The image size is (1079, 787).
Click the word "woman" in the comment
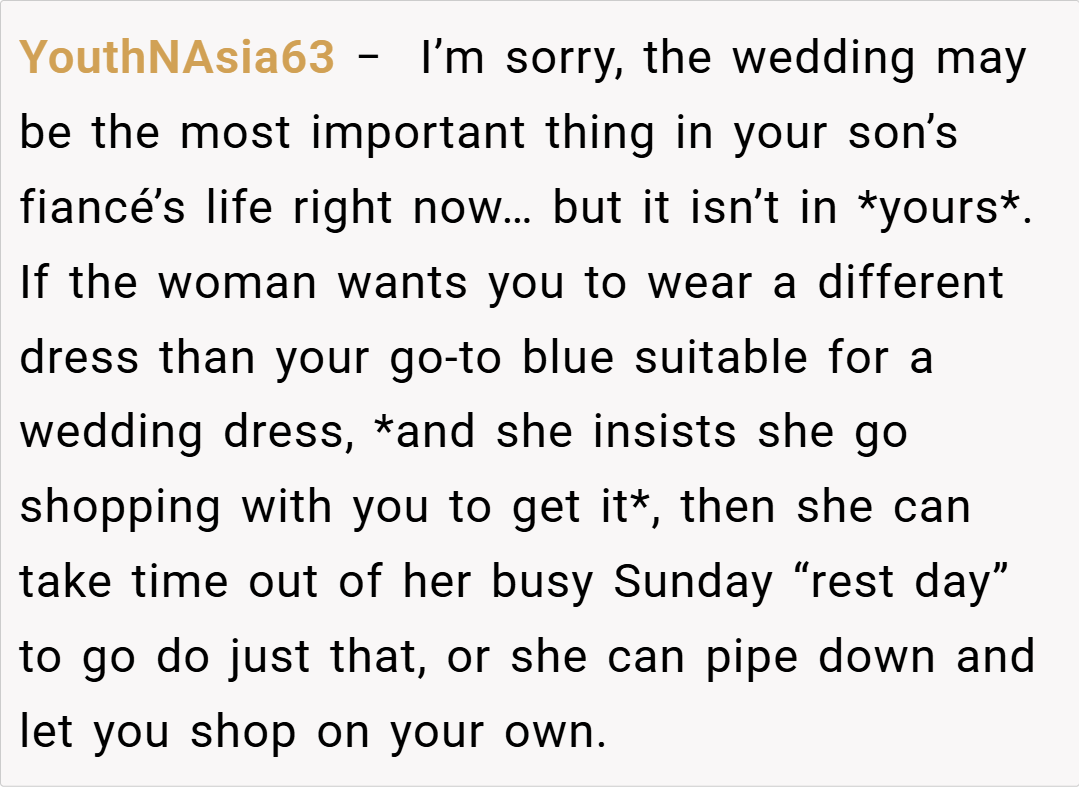tap(240, 283)
